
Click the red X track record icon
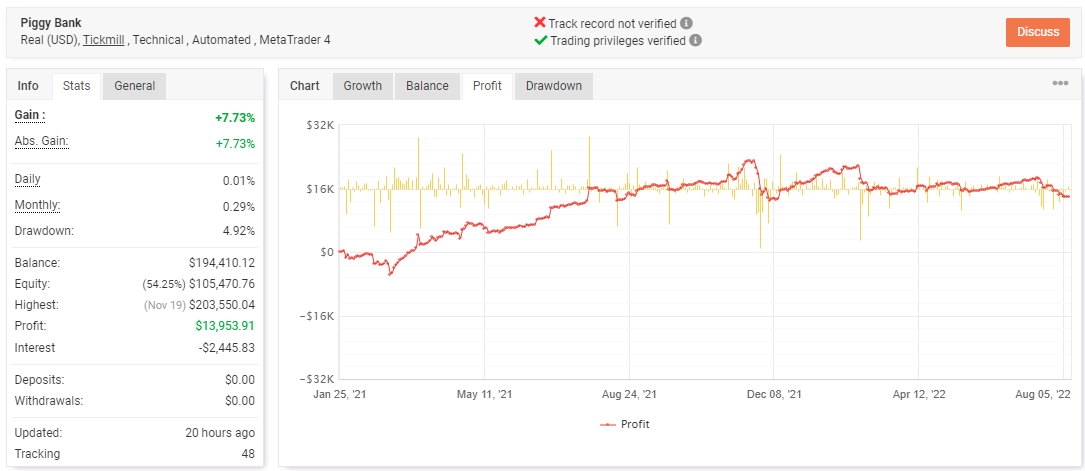540,23
